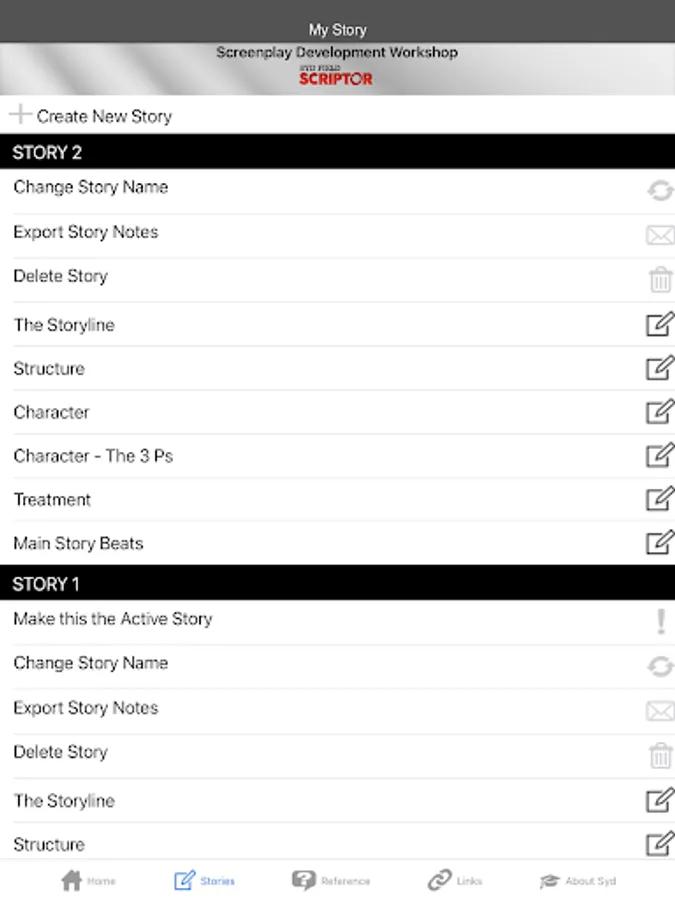Tap the plus icon beside Create New Story
Image resolution: width=675 pixels, height=900 pixels.
coord(20,114)
